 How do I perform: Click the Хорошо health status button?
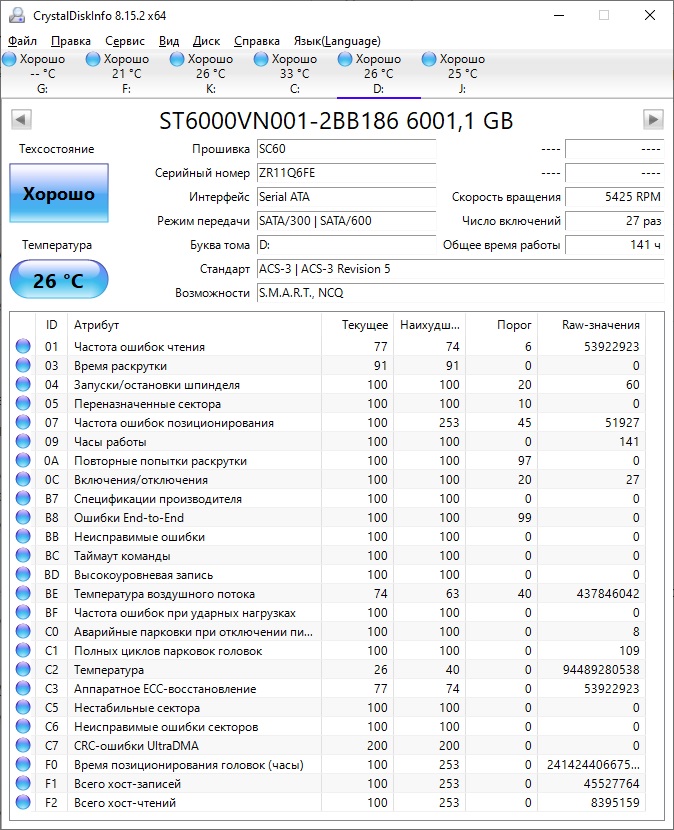click(58, 194)
